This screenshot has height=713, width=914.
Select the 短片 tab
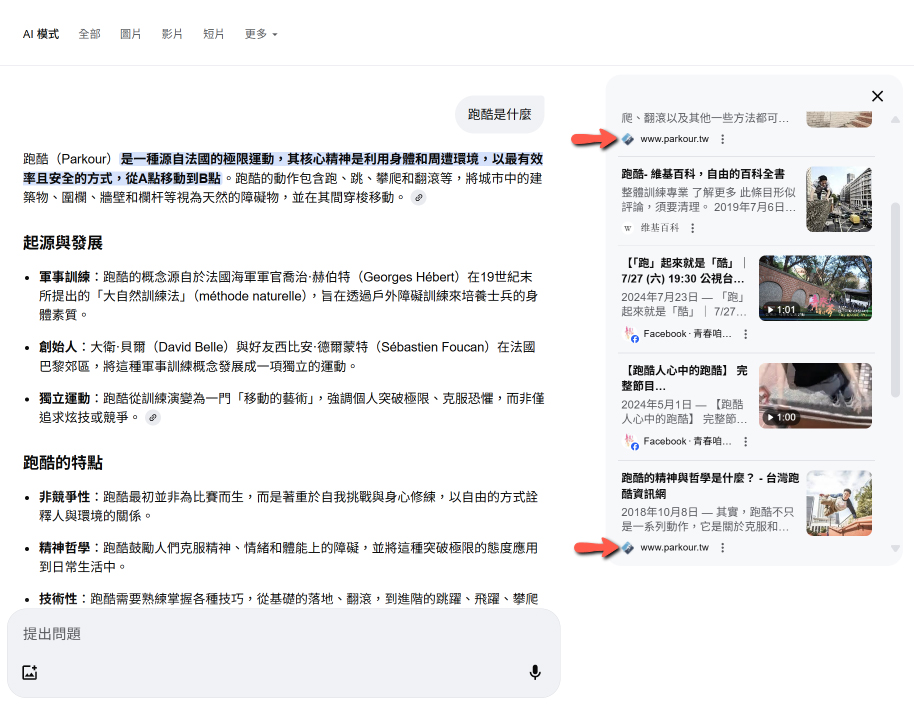pyautogui.click(x=214, y=34)
